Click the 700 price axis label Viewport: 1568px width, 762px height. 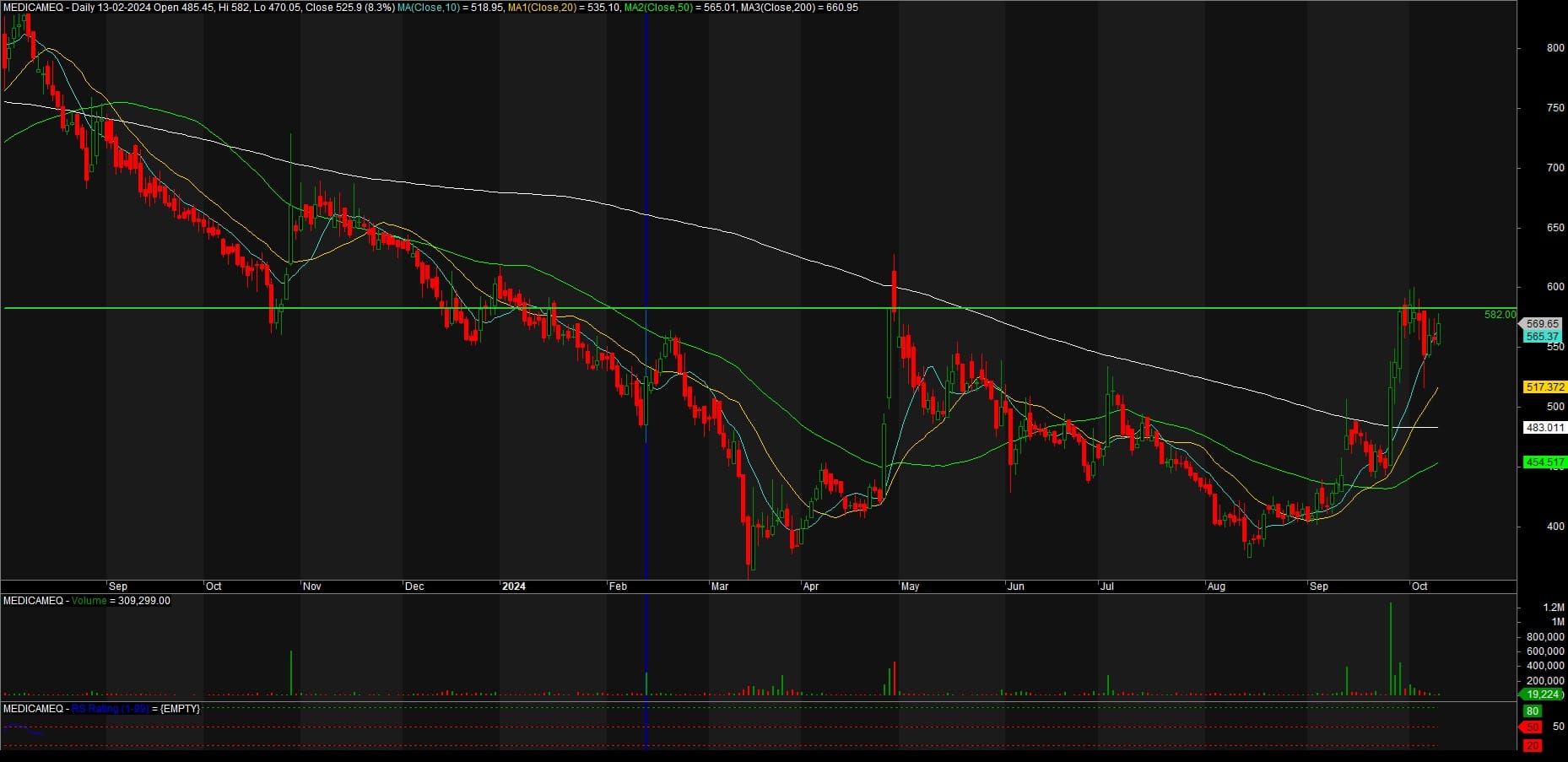[1555, 168]
